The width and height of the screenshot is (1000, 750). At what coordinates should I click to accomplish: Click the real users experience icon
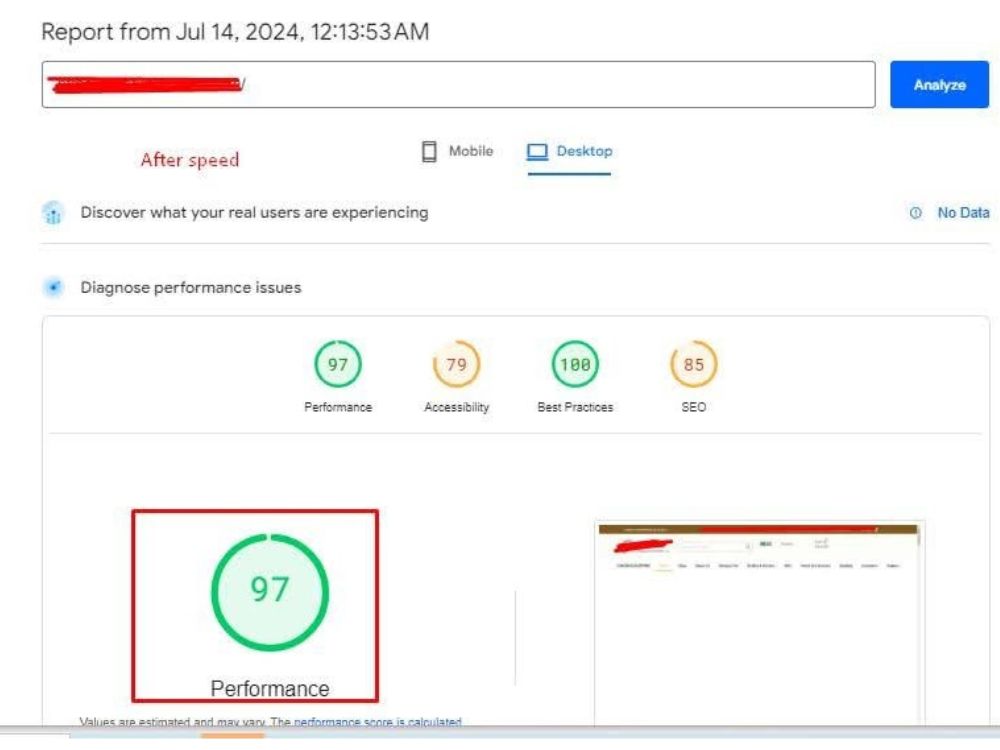pos(54,213)
